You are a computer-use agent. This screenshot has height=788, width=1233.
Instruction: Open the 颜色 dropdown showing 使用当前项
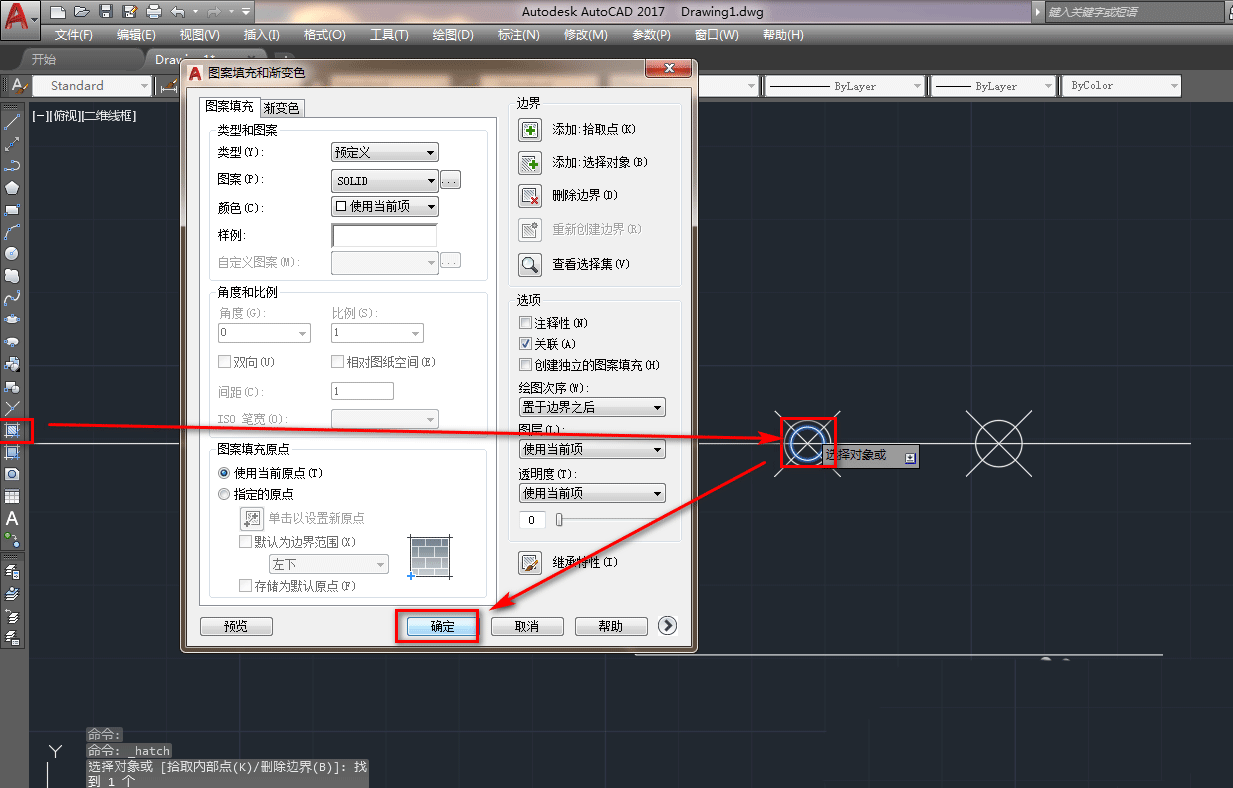coord(384,206)
